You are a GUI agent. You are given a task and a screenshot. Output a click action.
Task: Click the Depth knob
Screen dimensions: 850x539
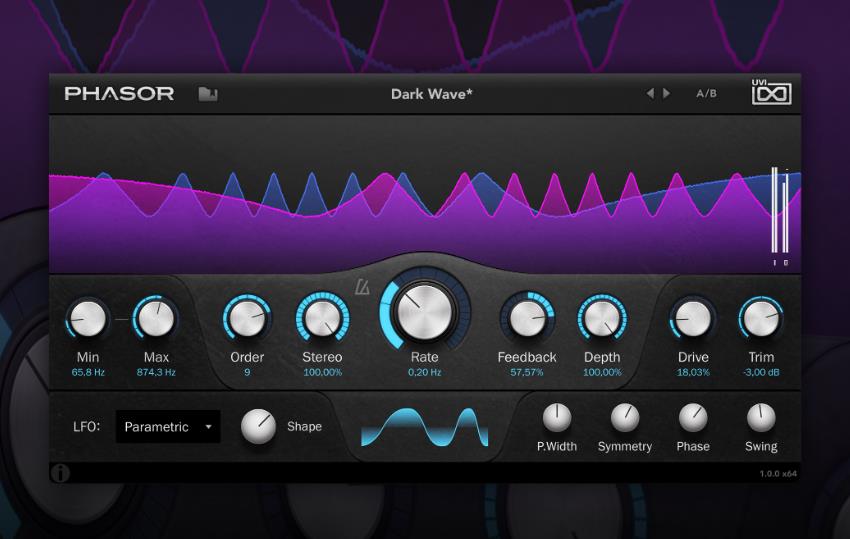pos(602,318)
